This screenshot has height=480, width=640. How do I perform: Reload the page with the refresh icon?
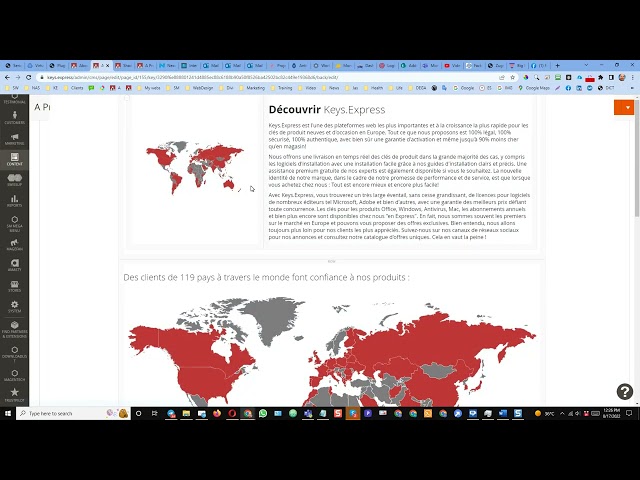coord(29,77)
